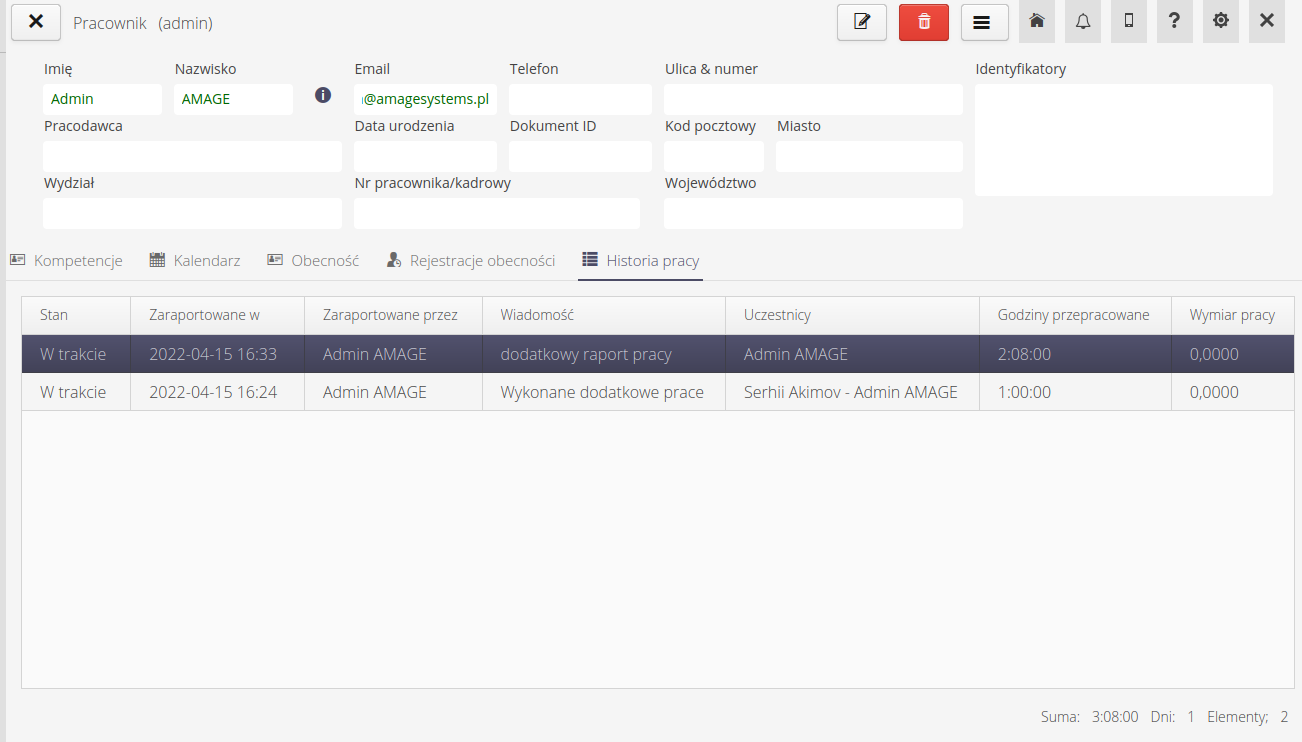The height and width of the screenshot is (742, 1302).
Task: Select row 'dodatkowy raport pracy'
Action: click(x=585, y=354)
